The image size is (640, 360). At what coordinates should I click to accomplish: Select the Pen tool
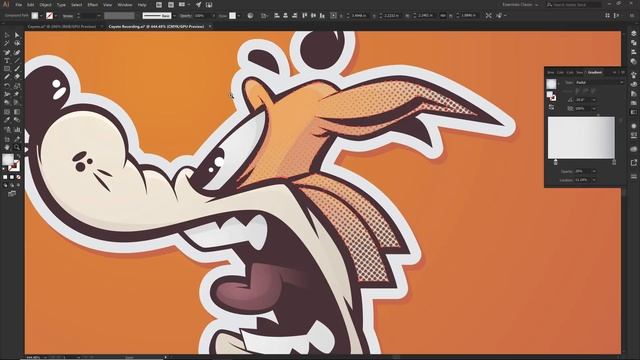pos(7,52)
